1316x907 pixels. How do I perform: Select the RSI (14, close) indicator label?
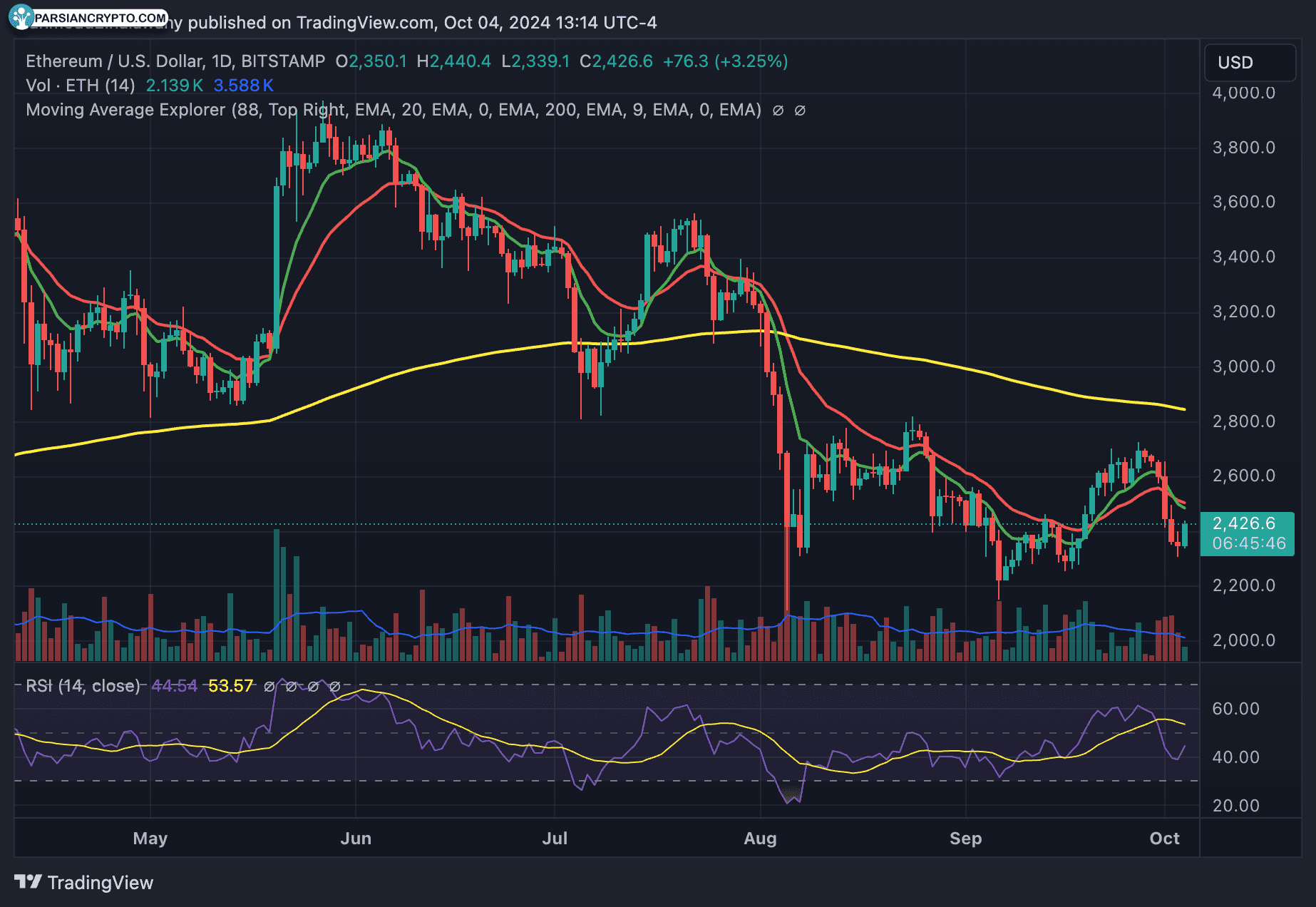(83, 686)
